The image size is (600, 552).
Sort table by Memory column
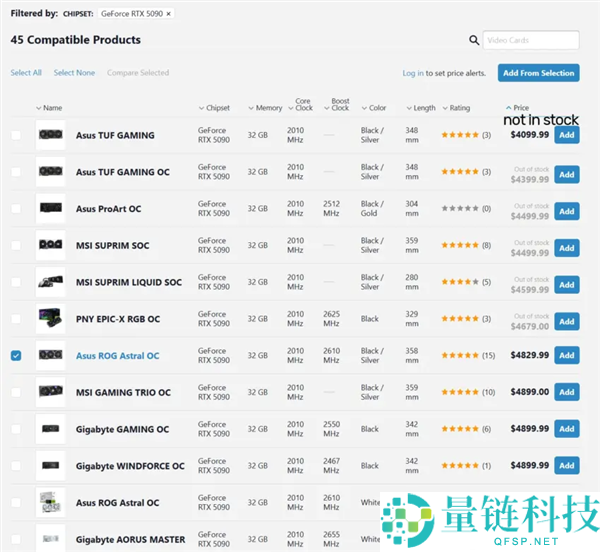(265, 108)
